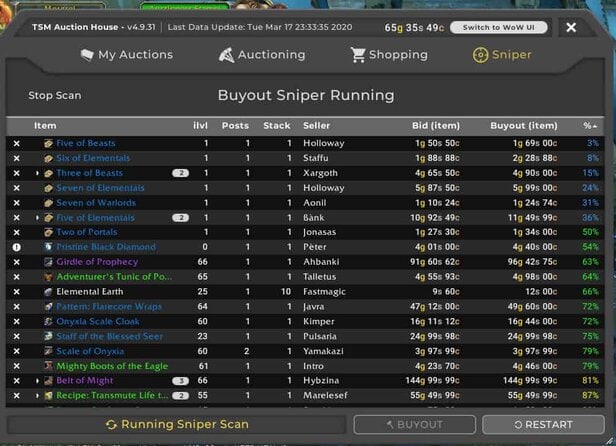
Task: Remove the Belt of Might row with X
Action: (16, 381)
